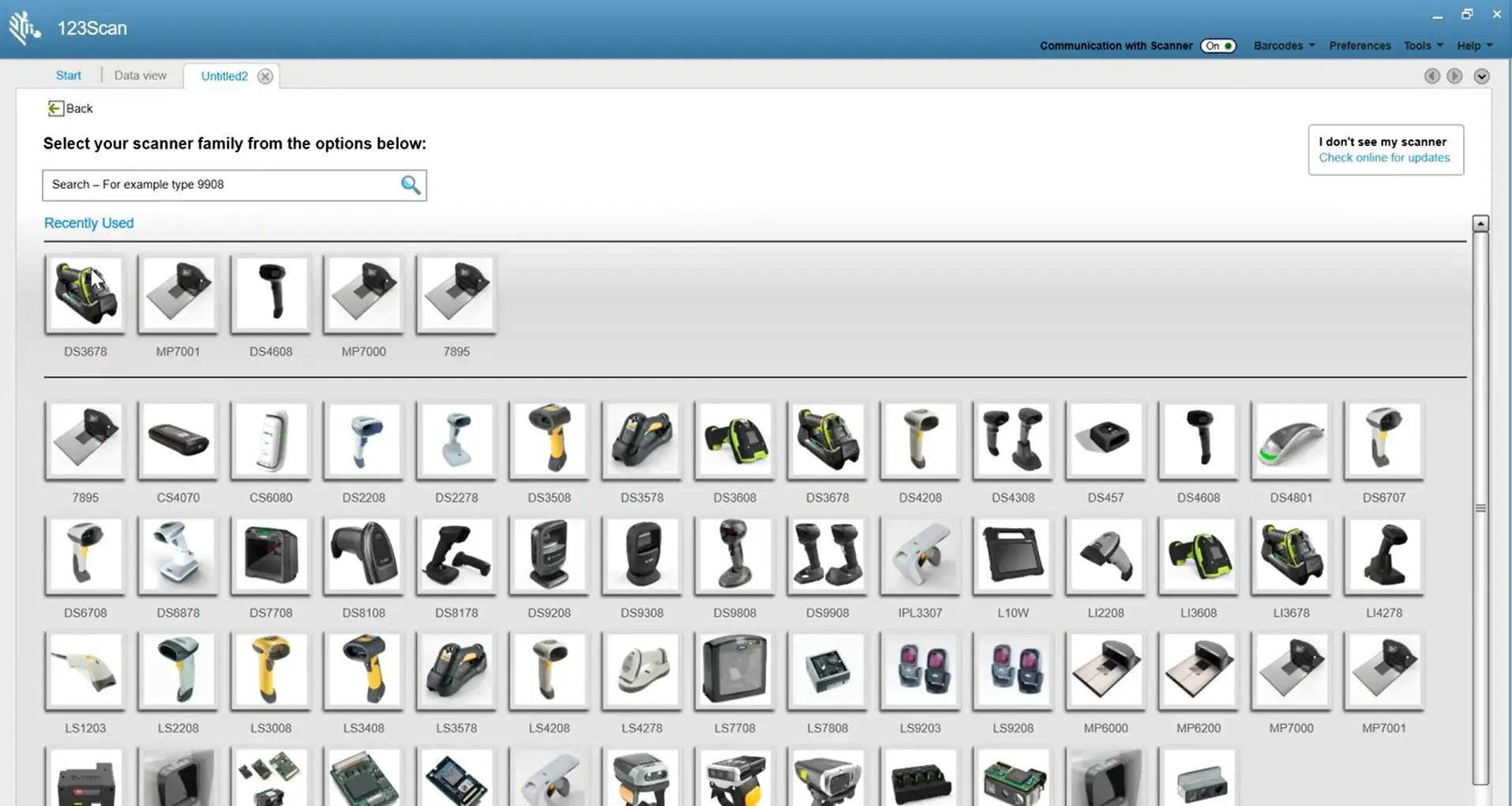Go Back to previous screen
The image size is (1512, 806).
[70, 108]
